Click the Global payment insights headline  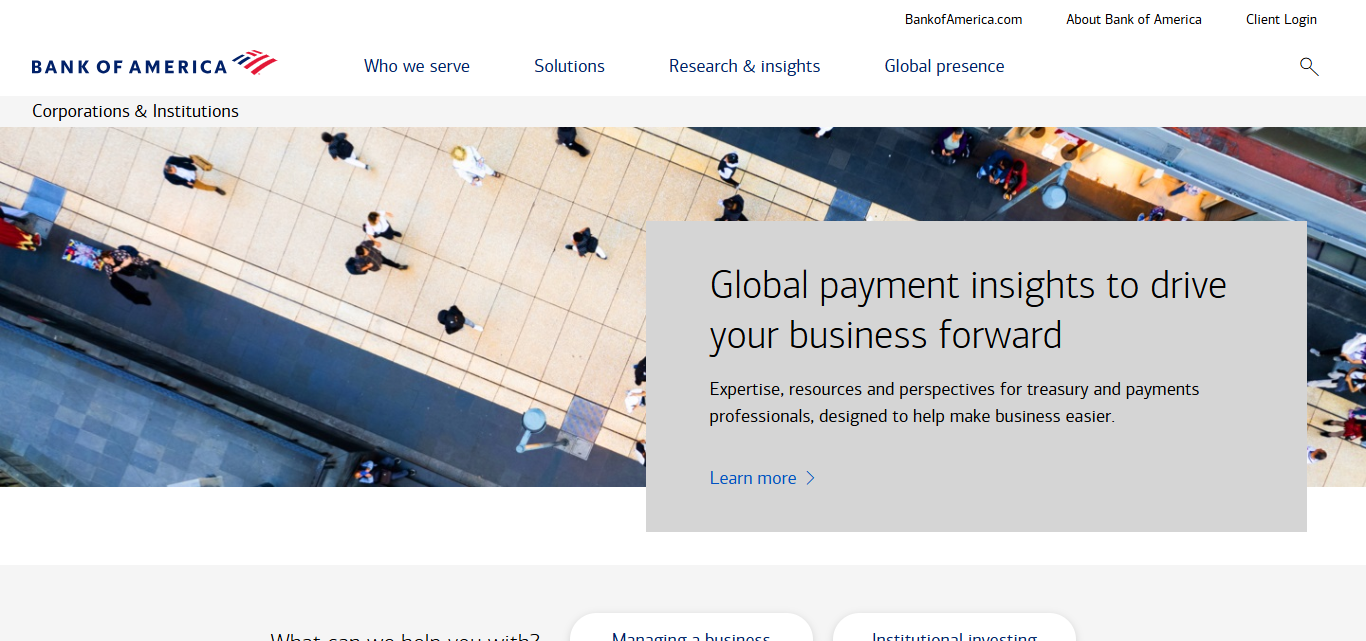968,310
